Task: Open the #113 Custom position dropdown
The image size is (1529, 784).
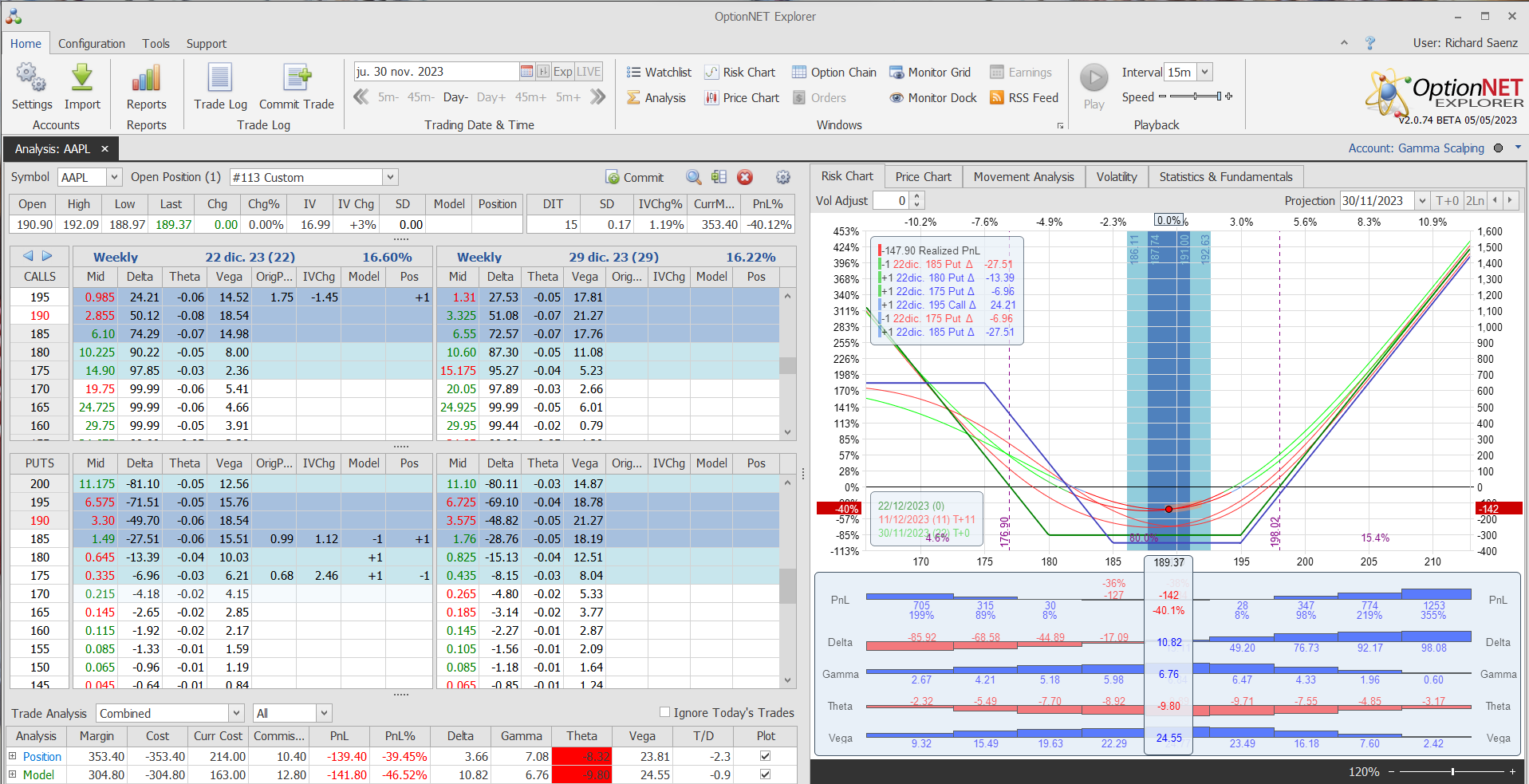Action: (390, 177)
